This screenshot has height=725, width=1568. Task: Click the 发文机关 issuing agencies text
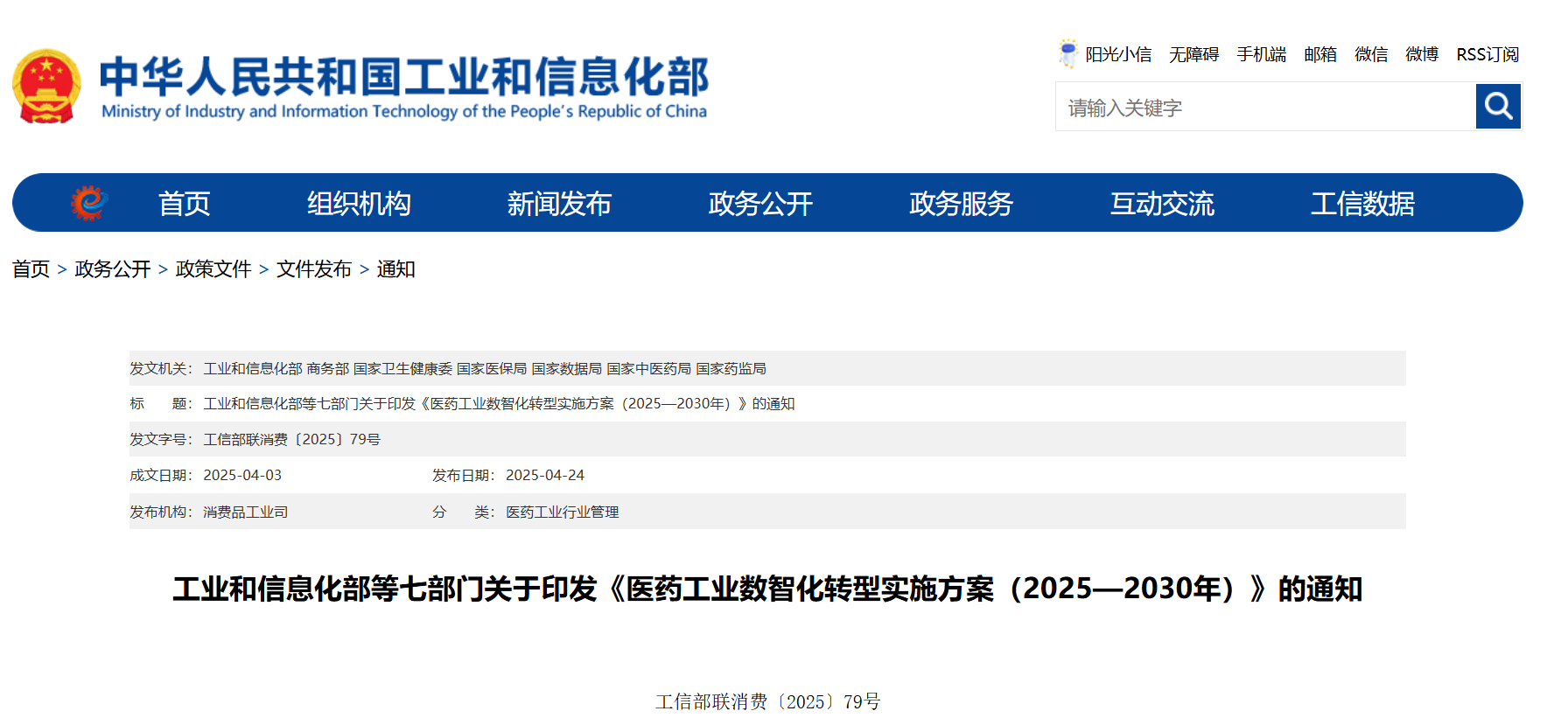coord(485,369)
